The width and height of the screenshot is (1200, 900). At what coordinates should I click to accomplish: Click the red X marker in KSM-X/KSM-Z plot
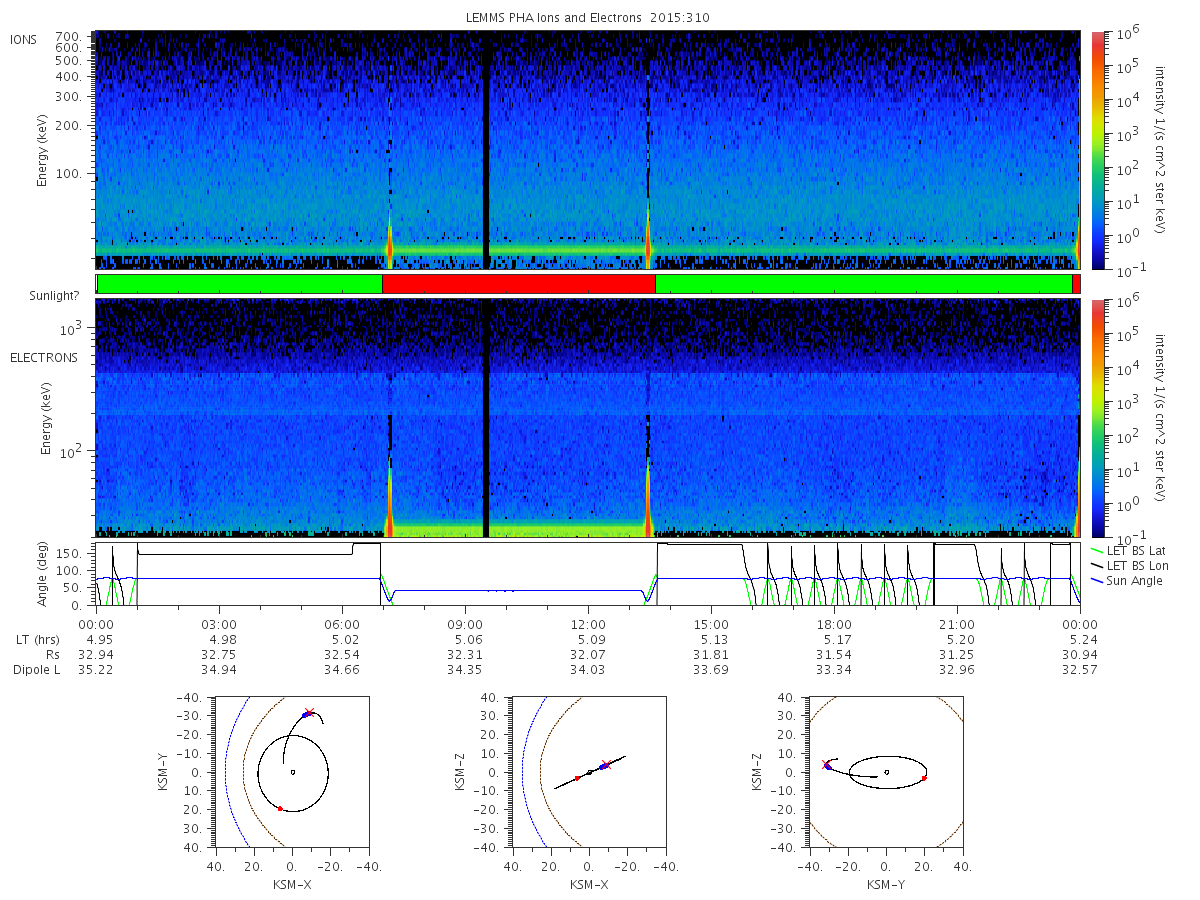605,765
